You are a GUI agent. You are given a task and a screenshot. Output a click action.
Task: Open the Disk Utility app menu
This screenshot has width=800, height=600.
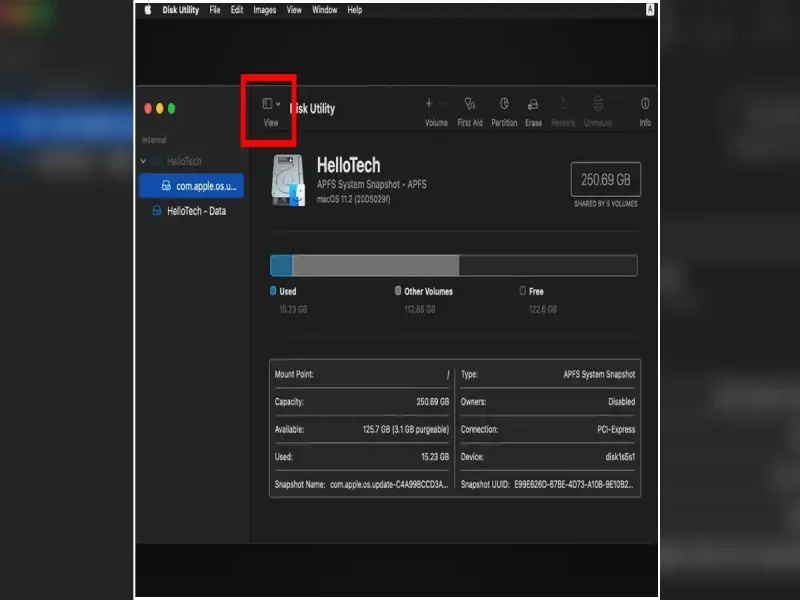pyautogui.click(x=181, y=10)
